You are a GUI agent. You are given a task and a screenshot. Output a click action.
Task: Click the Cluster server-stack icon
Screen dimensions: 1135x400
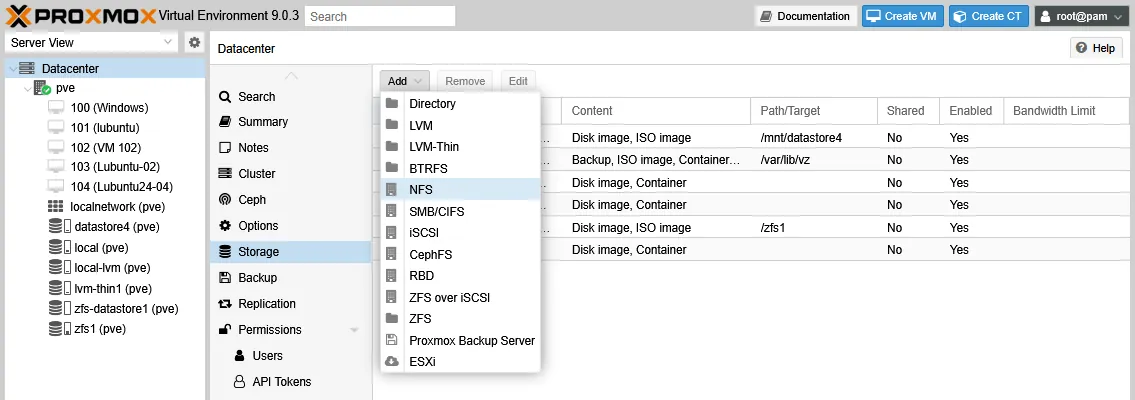coord(225,174)
